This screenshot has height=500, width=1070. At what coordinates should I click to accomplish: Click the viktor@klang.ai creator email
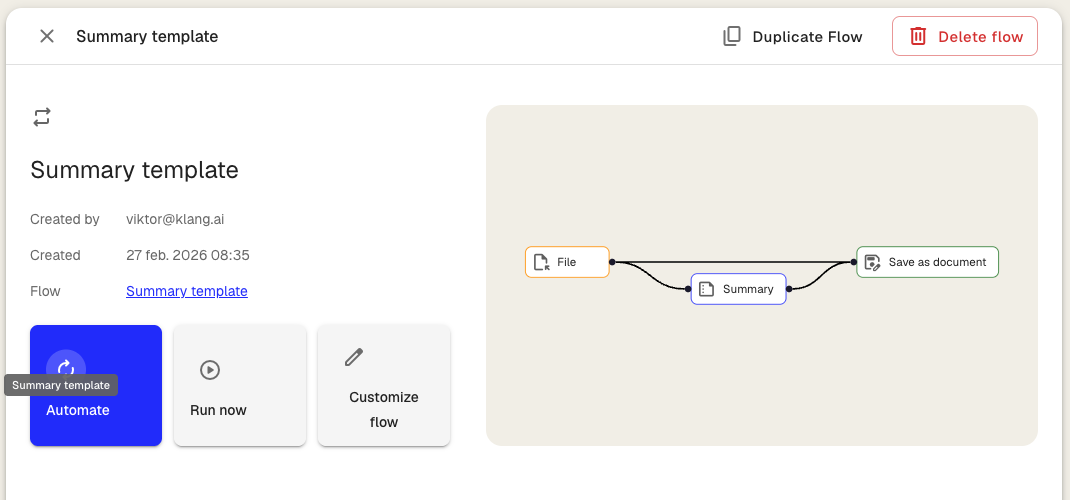[175, 220]
